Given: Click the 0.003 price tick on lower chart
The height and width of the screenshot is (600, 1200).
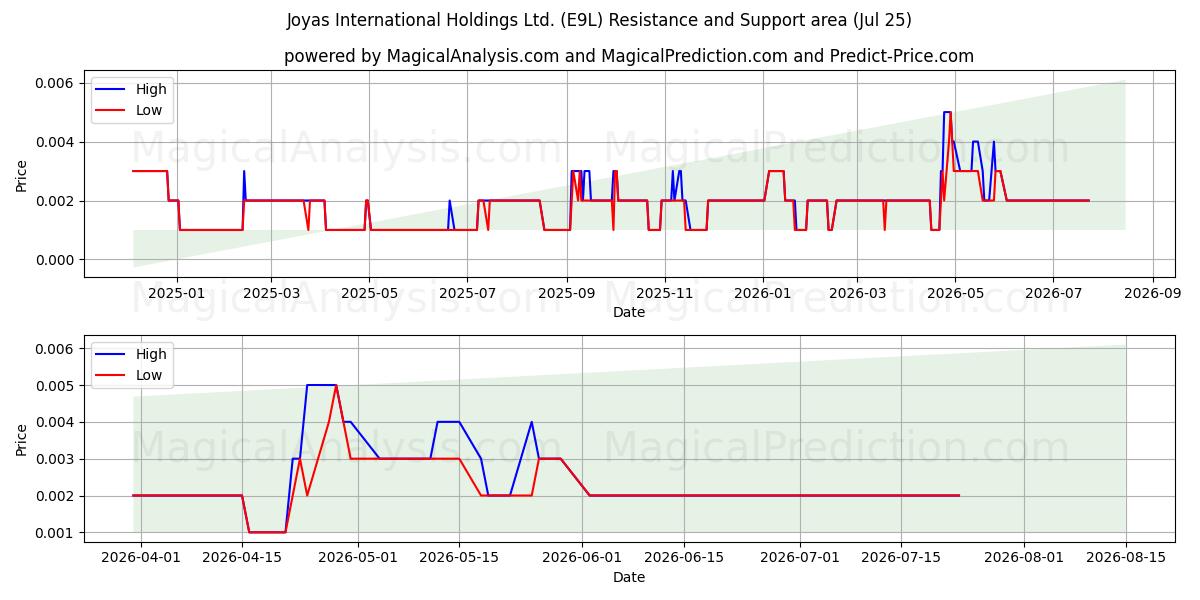Looking at the screenshot, I should click(56, 460).
